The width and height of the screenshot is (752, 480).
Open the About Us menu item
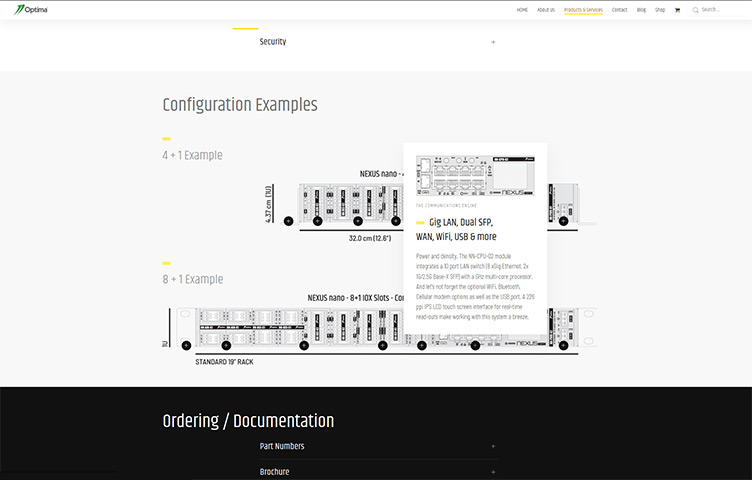546,10
